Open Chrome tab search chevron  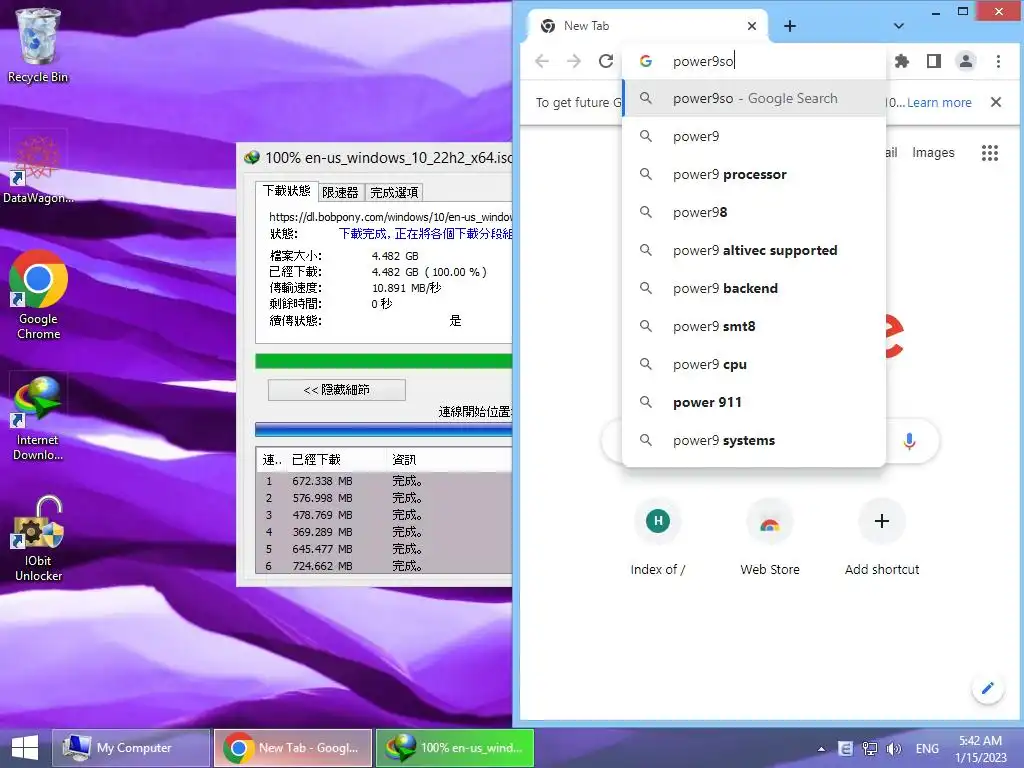tap(899, 26)
